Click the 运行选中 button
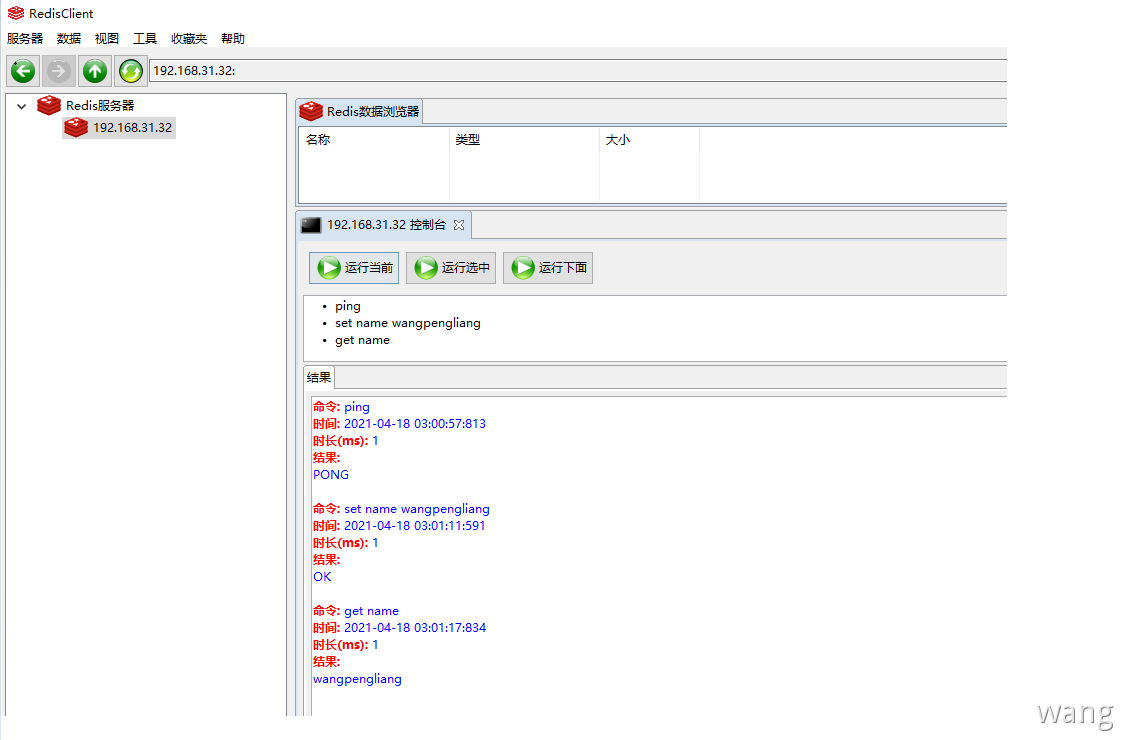The height and width of the screenshot is (740, 1123). [x=452, y=268]
